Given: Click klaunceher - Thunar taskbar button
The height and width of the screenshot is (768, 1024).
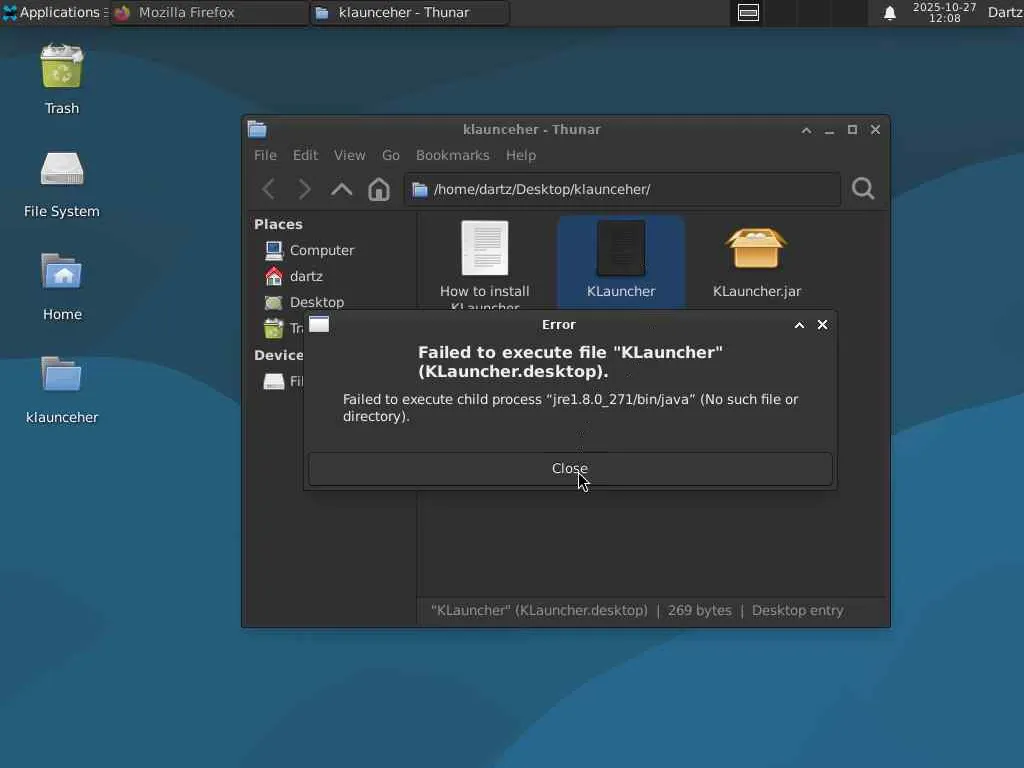Looking at the screenshot, I should [x=409, y=12].
